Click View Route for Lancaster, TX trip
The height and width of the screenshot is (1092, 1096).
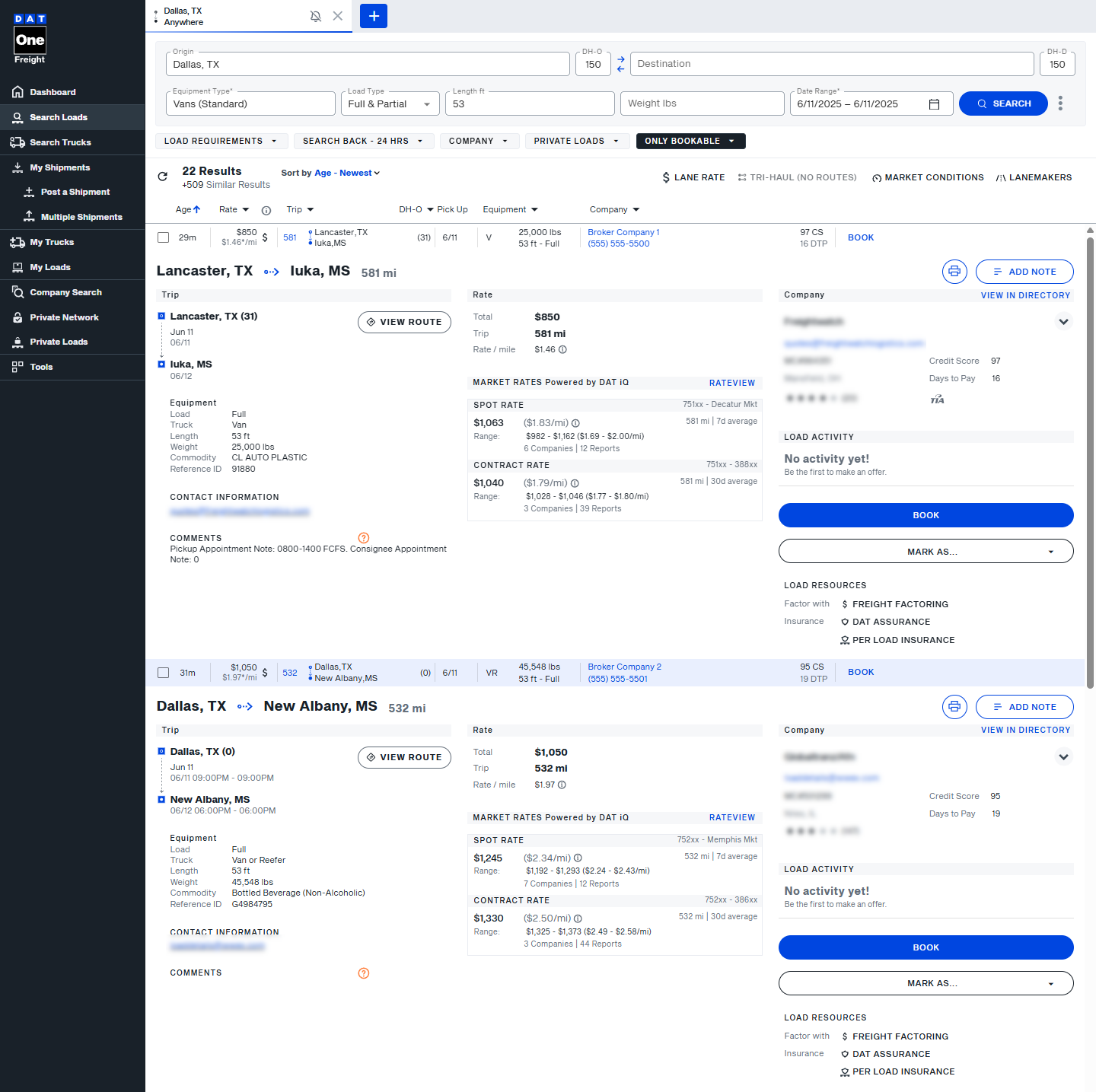[x=404, y=322]
